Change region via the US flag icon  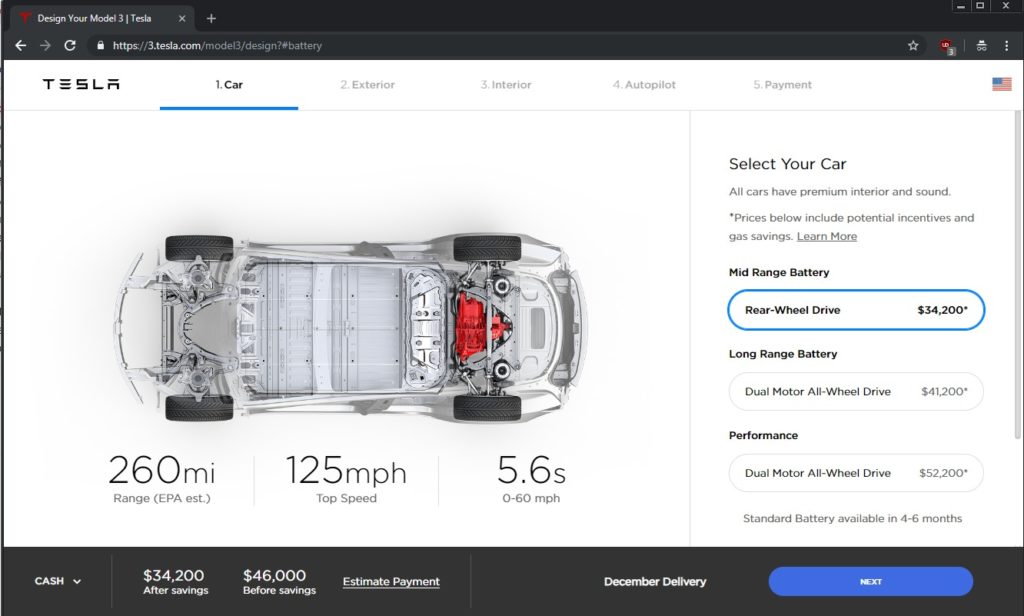click(x=1002, y=84)
